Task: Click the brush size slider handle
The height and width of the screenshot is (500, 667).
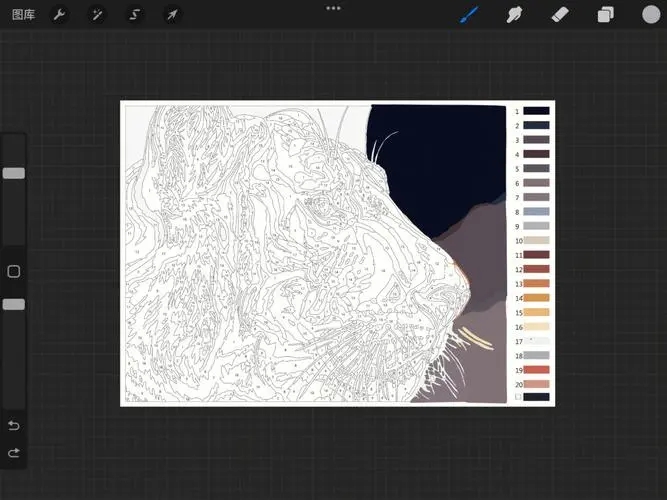Action: point(14,173)
